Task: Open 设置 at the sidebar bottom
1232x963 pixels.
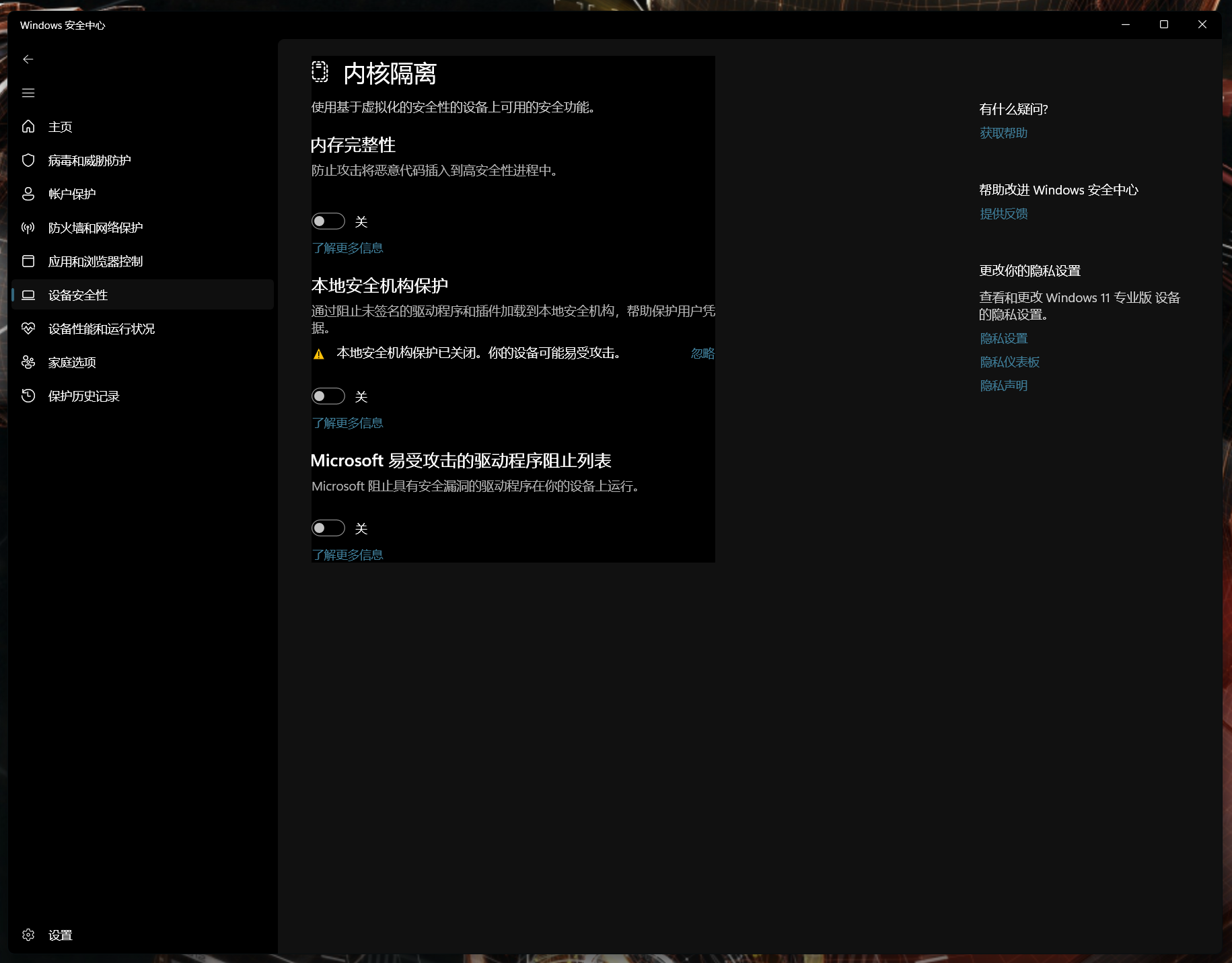Action: tap(143, 935)
